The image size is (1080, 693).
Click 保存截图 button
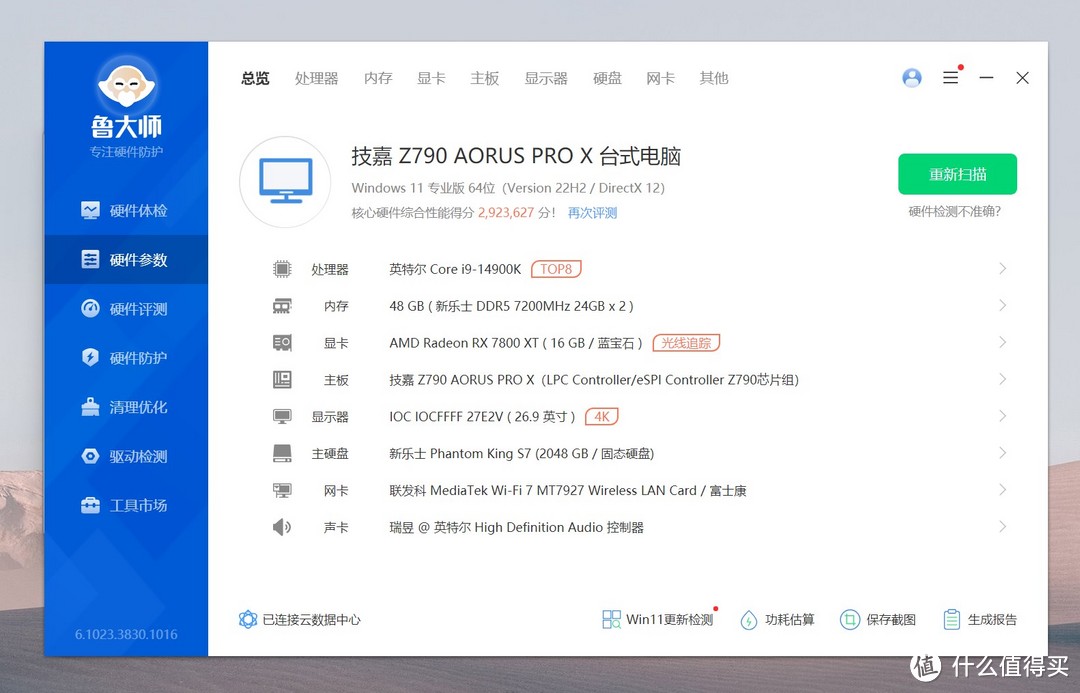click(x=878, y=619)
